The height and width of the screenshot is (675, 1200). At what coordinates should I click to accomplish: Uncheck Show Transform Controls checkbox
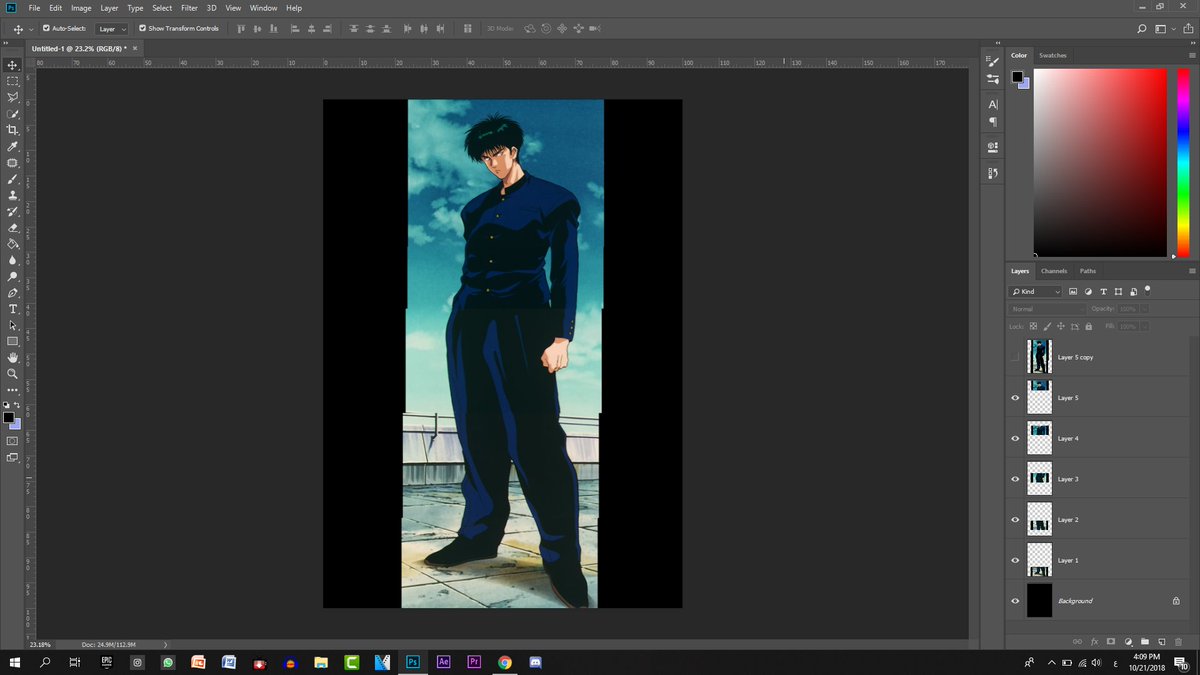pos(142,28)
